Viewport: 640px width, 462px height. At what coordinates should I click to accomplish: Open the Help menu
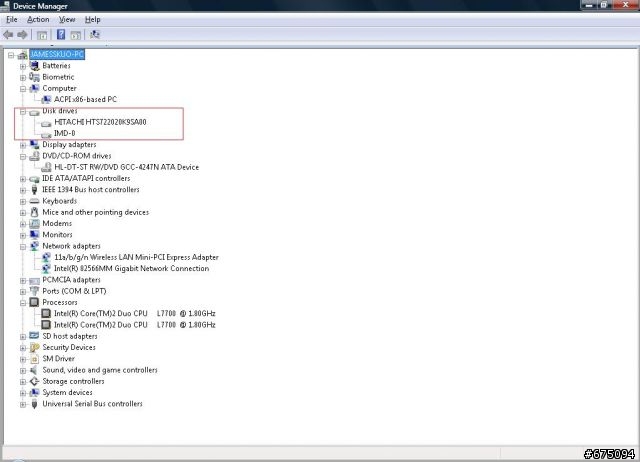(92, 20)
